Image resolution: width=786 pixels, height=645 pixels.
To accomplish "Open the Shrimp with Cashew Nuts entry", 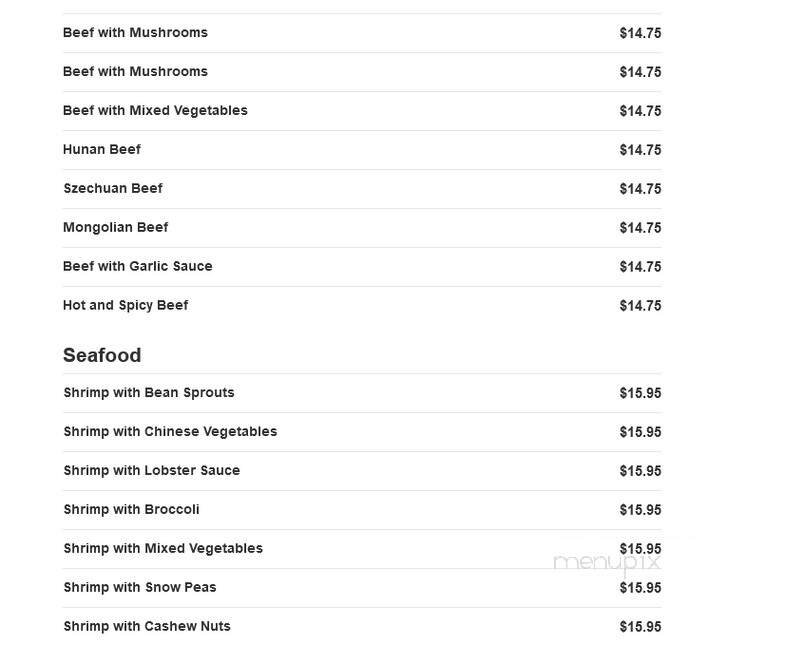I will (147, 627).
